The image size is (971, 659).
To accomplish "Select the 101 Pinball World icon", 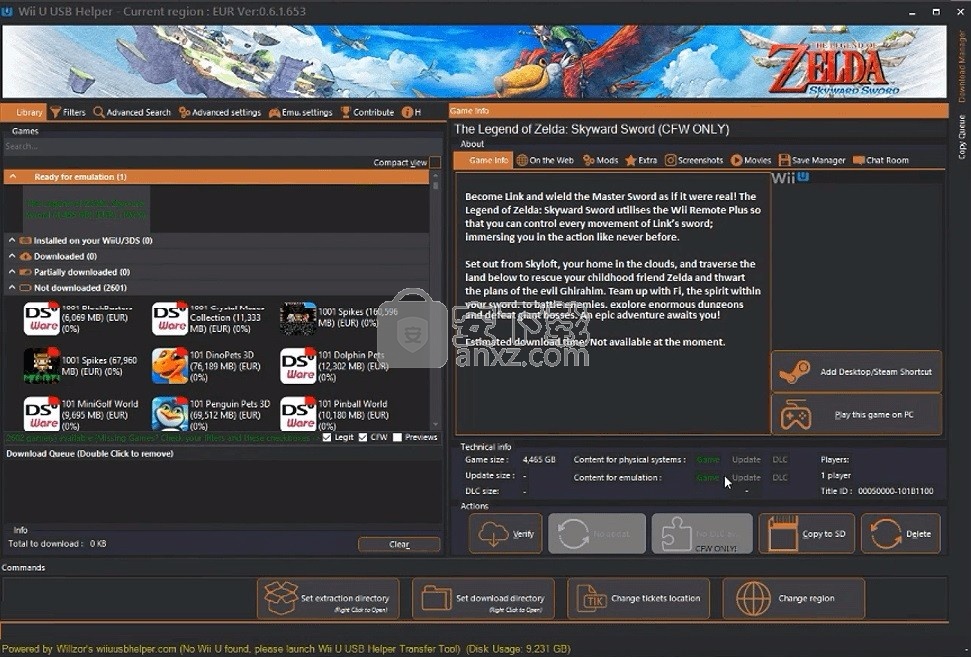I will (298, 414).
